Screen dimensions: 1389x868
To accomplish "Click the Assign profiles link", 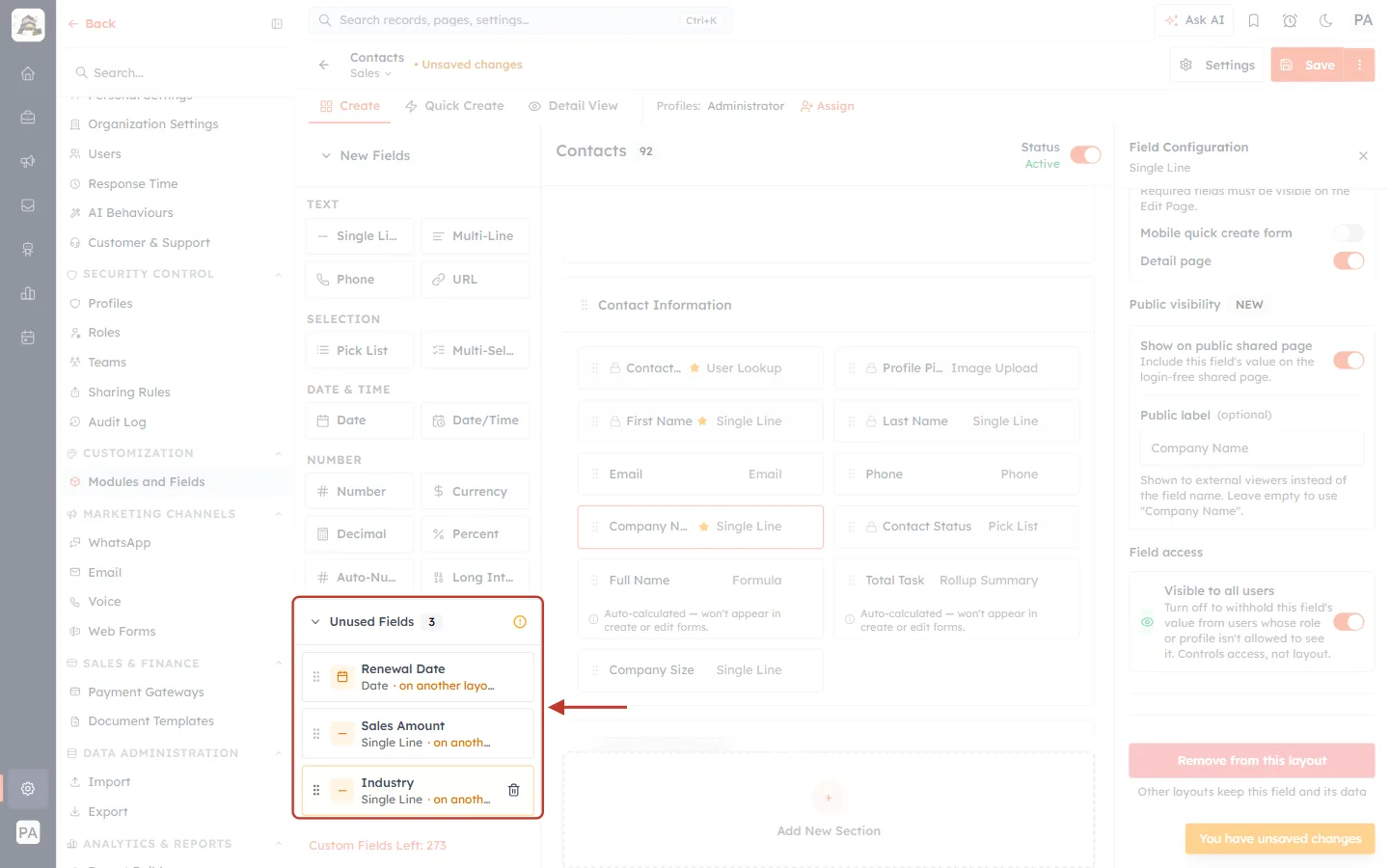I will (x=828, y=106).
